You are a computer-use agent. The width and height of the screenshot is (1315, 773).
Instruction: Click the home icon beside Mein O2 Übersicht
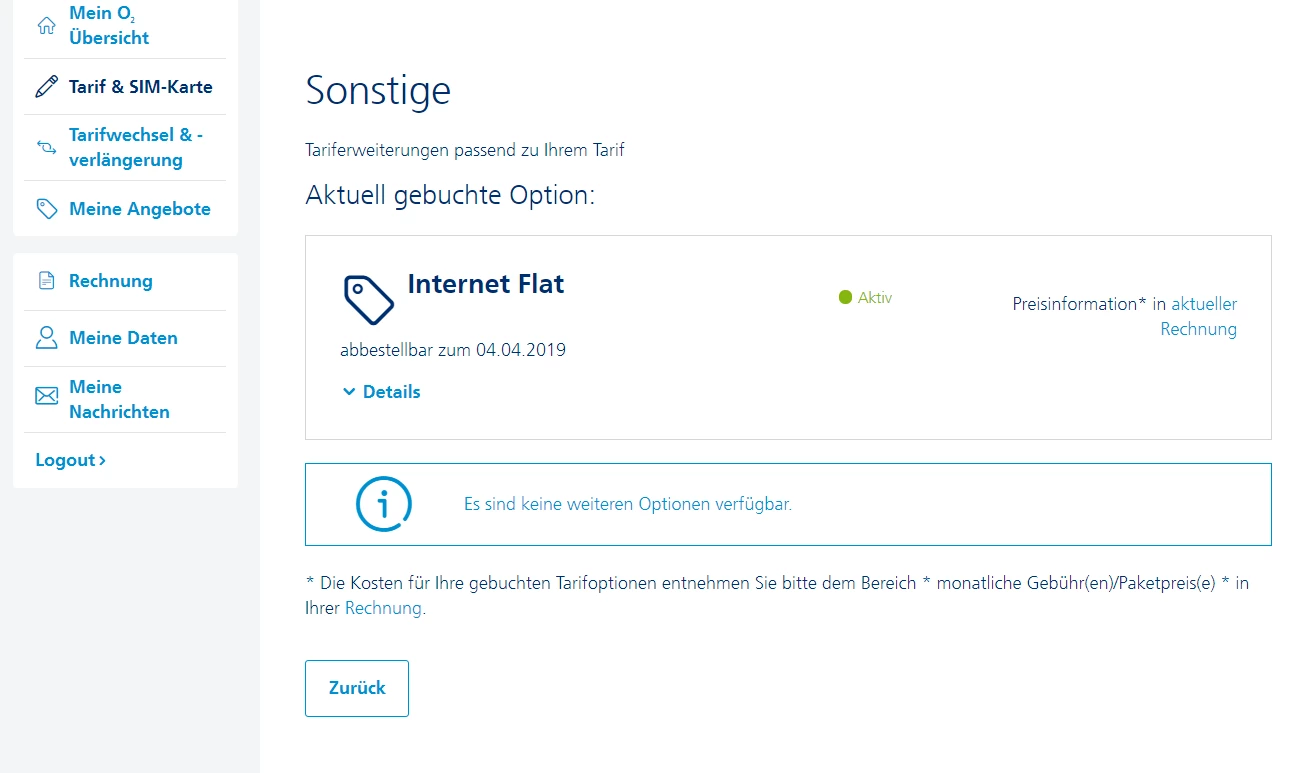click(46, 26)
